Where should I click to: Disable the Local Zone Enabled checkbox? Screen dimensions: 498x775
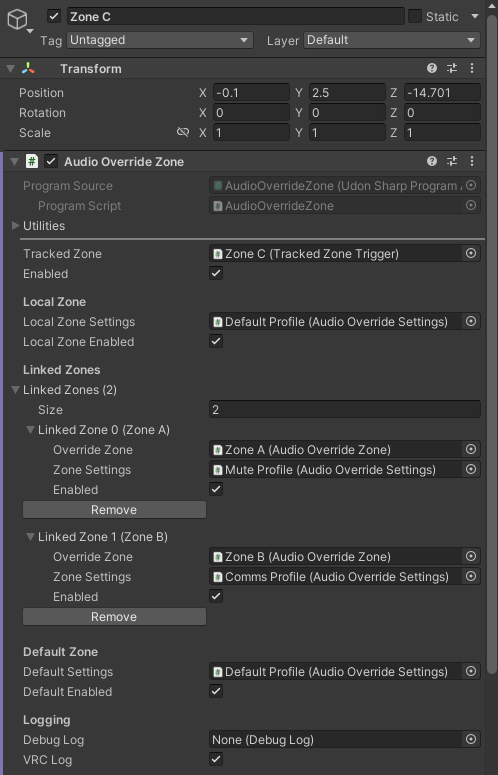tap(216, 341)
